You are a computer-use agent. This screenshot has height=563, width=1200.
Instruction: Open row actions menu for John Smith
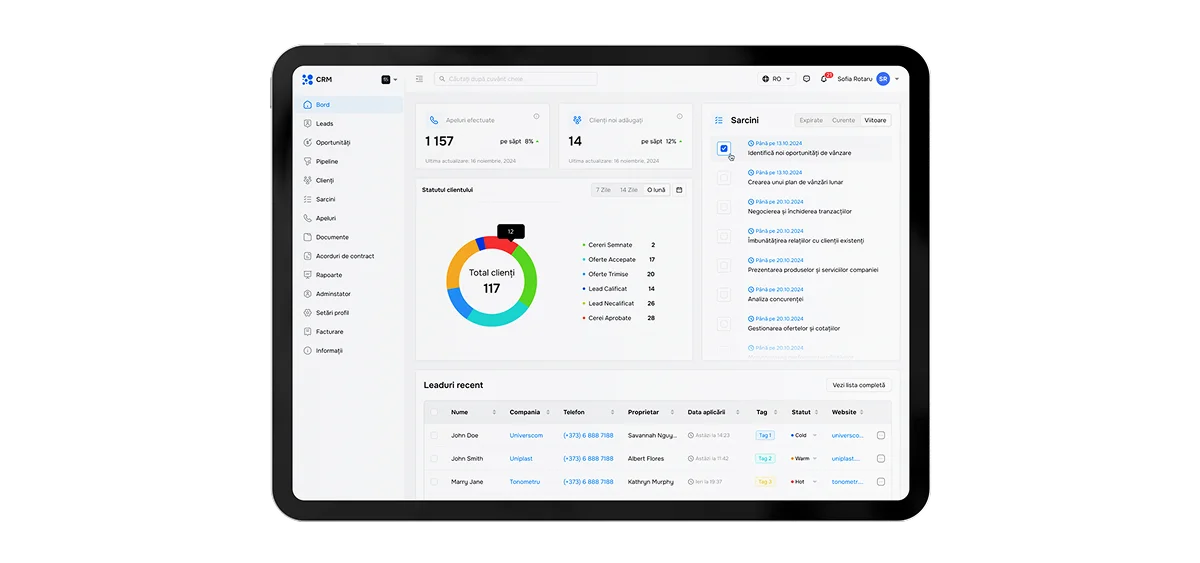pos(881,458)
